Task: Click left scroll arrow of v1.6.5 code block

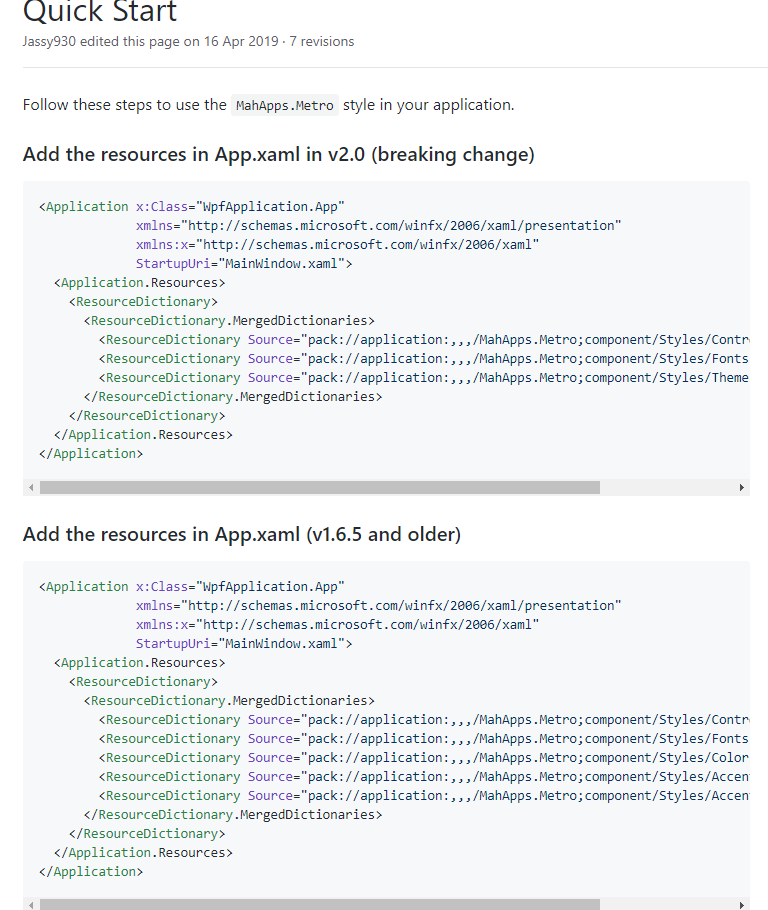Action: 30,905
